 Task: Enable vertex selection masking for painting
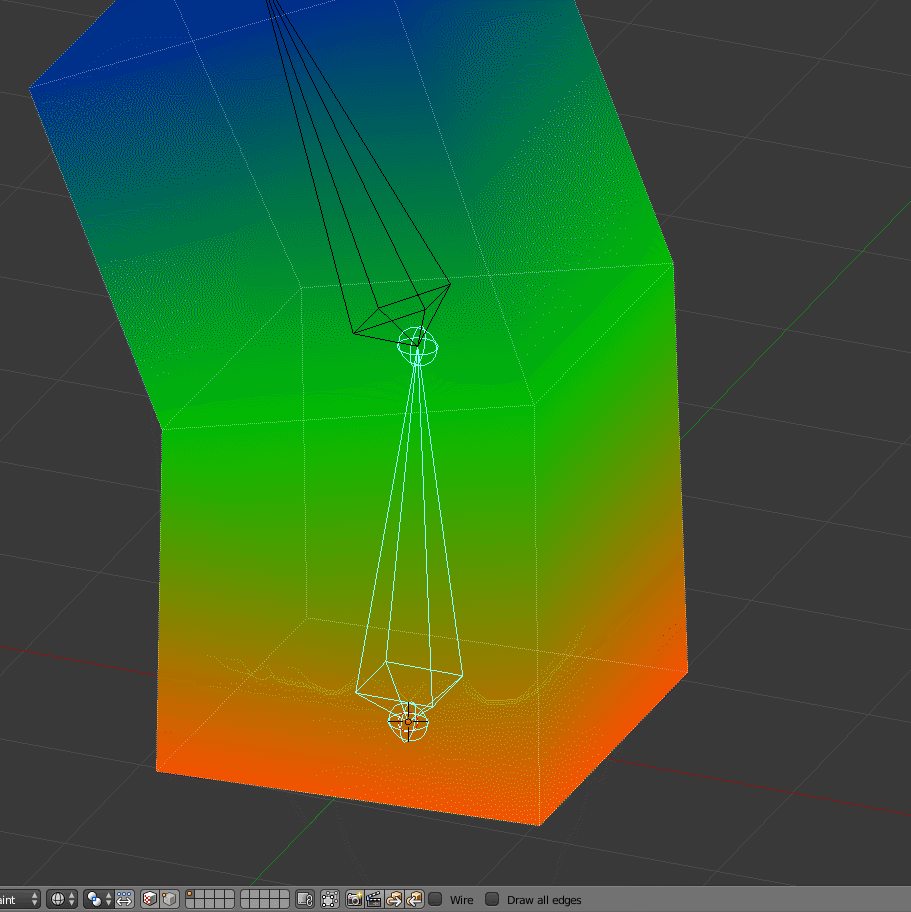coord(169,899)
